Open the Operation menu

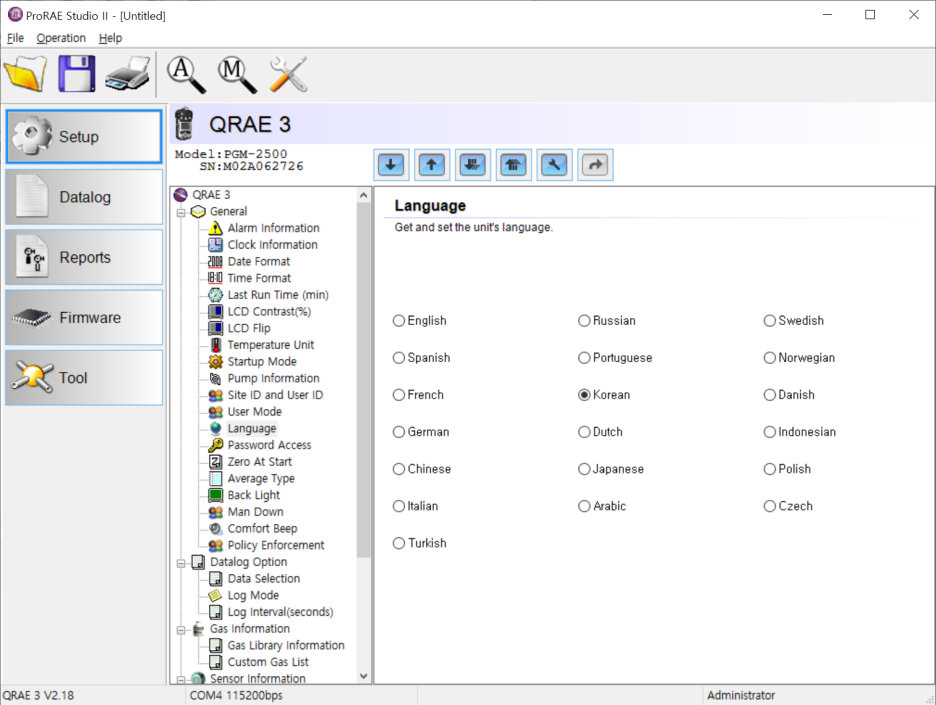(61, 38)
